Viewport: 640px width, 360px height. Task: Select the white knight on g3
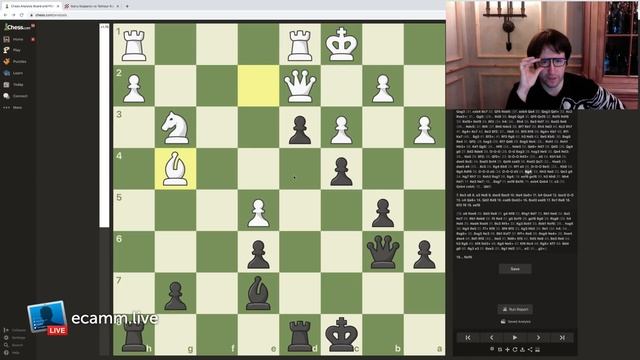(x=175, y=127)
